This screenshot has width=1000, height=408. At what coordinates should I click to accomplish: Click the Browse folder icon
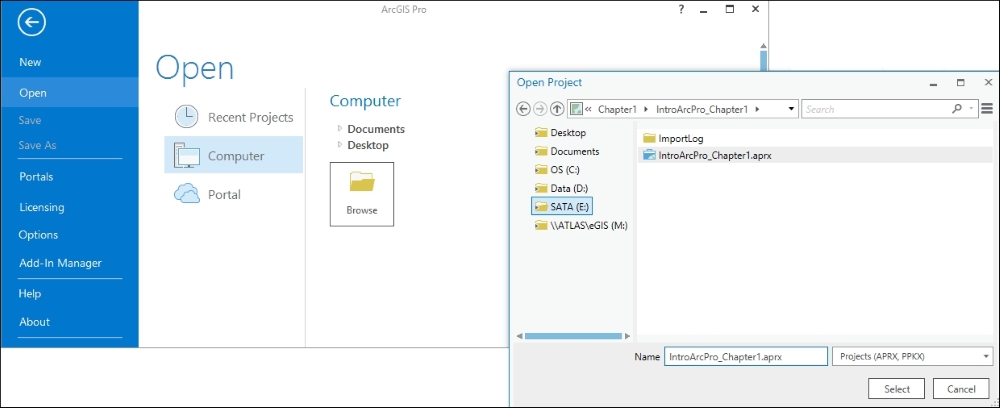(362, 182)
